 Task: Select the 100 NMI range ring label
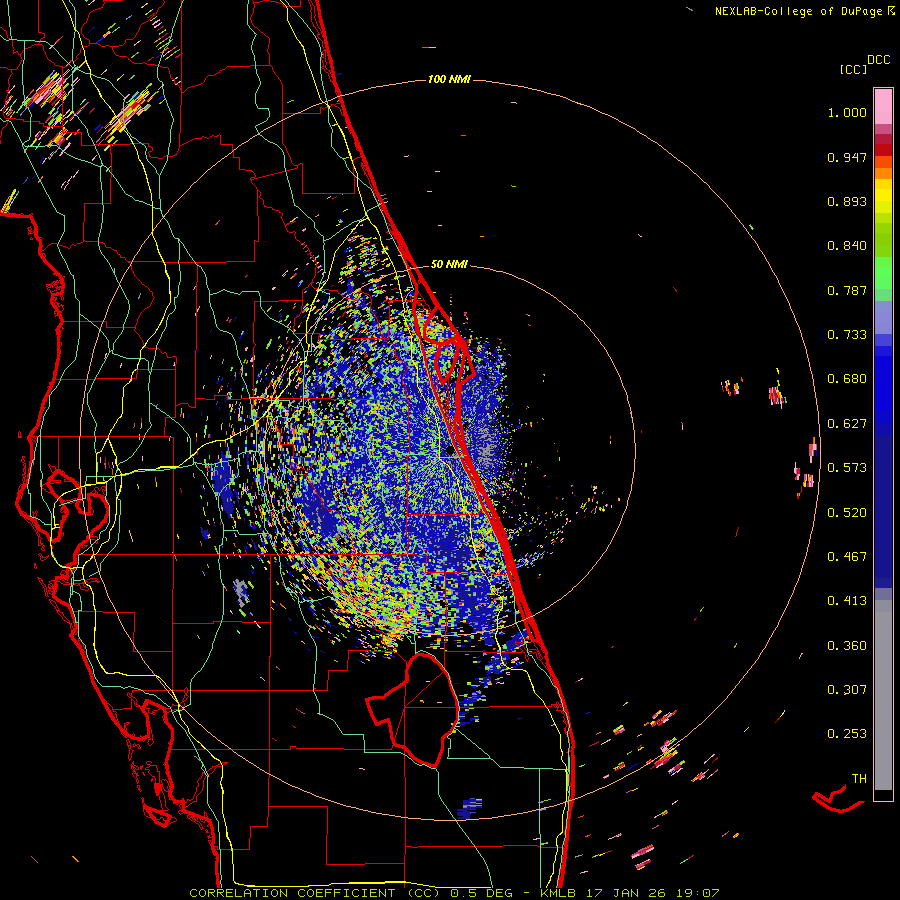click(x=449, y=79)
